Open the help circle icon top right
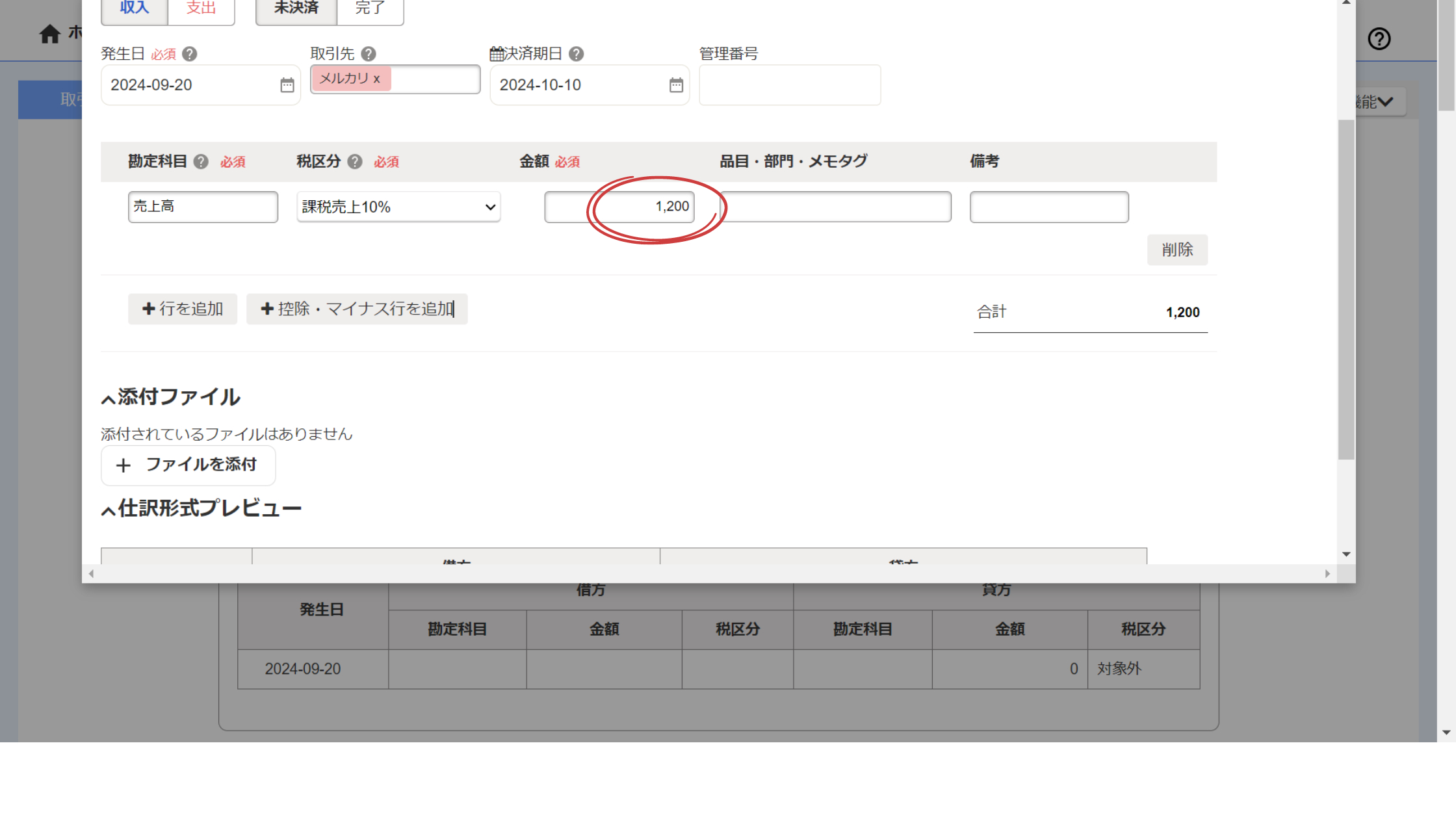Image resolution: width=1456 pixels, height=819 pixels. click(x=1379, y=39)
